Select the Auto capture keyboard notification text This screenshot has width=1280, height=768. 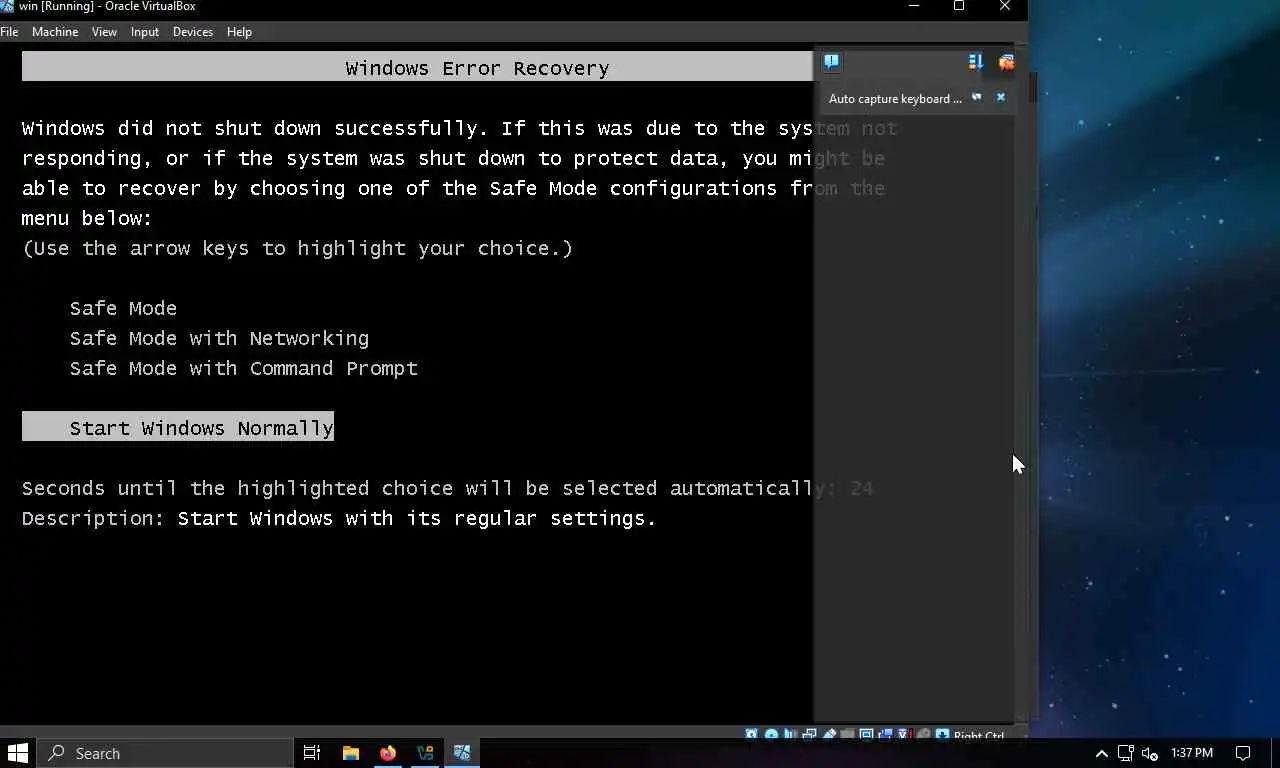(895, 99)
